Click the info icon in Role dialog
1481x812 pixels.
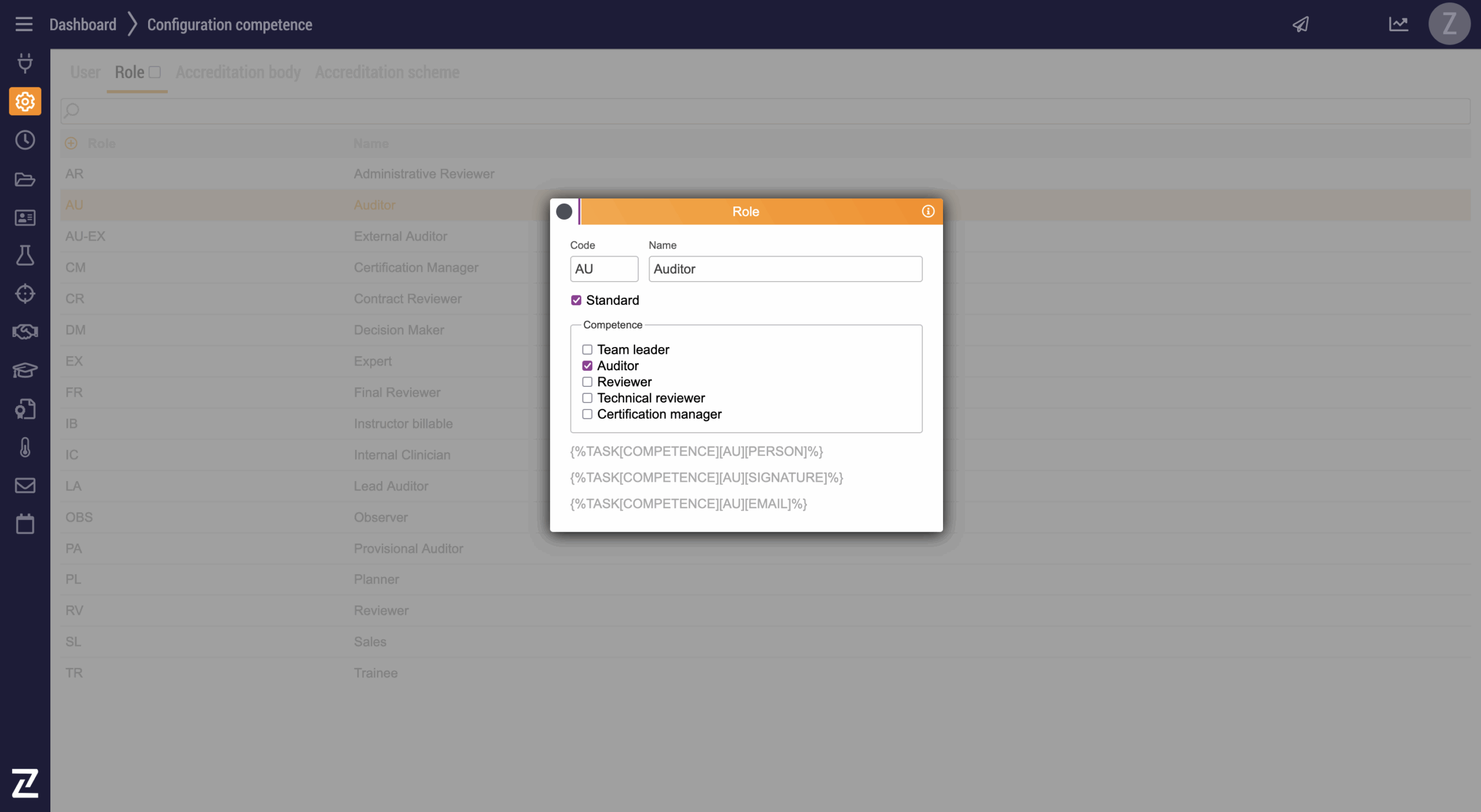[x=928, y=211]
